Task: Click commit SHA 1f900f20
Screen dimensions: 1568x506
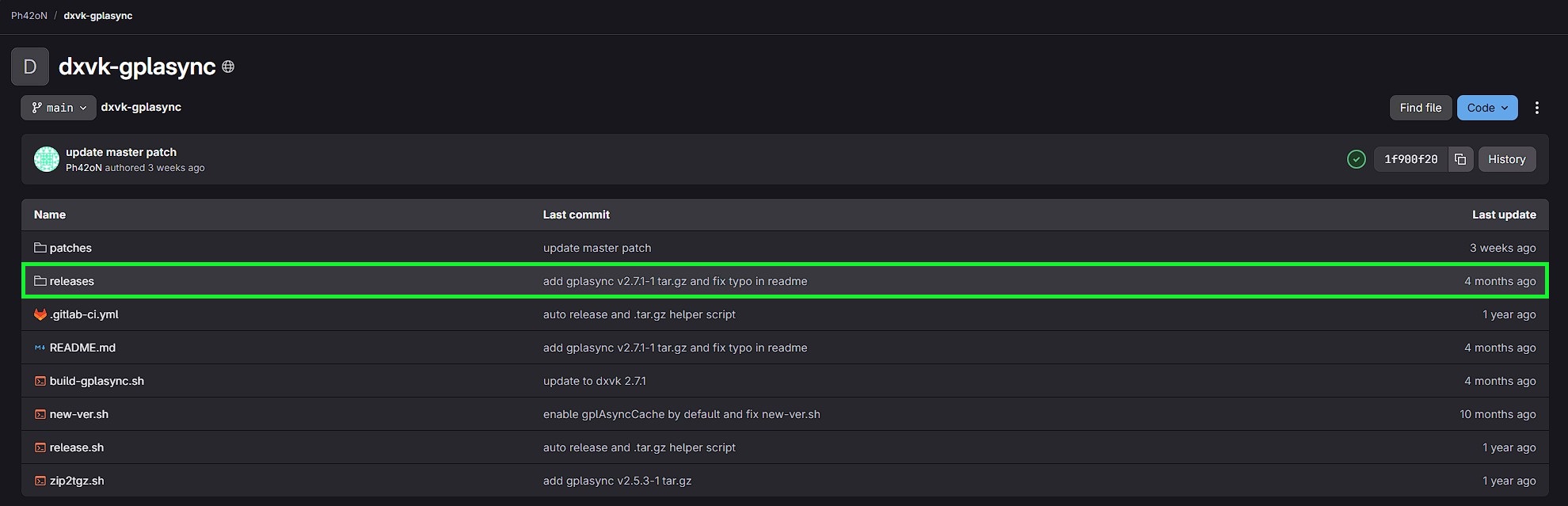Action: click(1410, 159)
